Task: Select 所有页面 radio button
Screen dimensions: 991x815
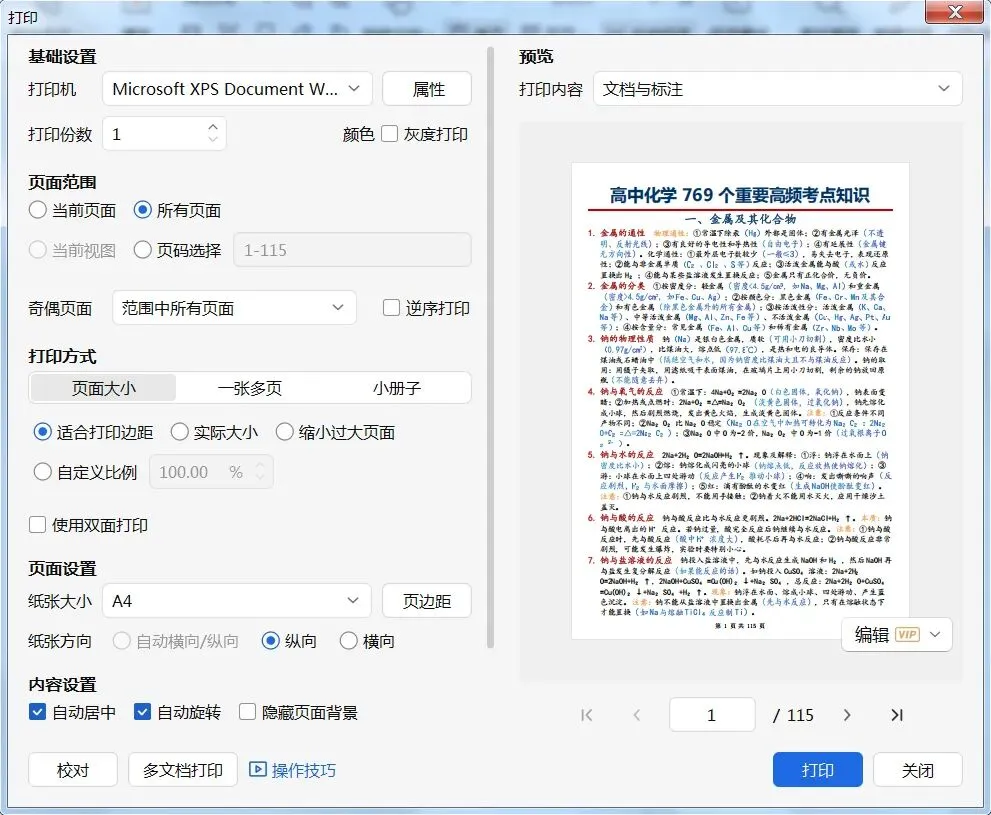Action: pyautogui.click(x=142, y=210)
